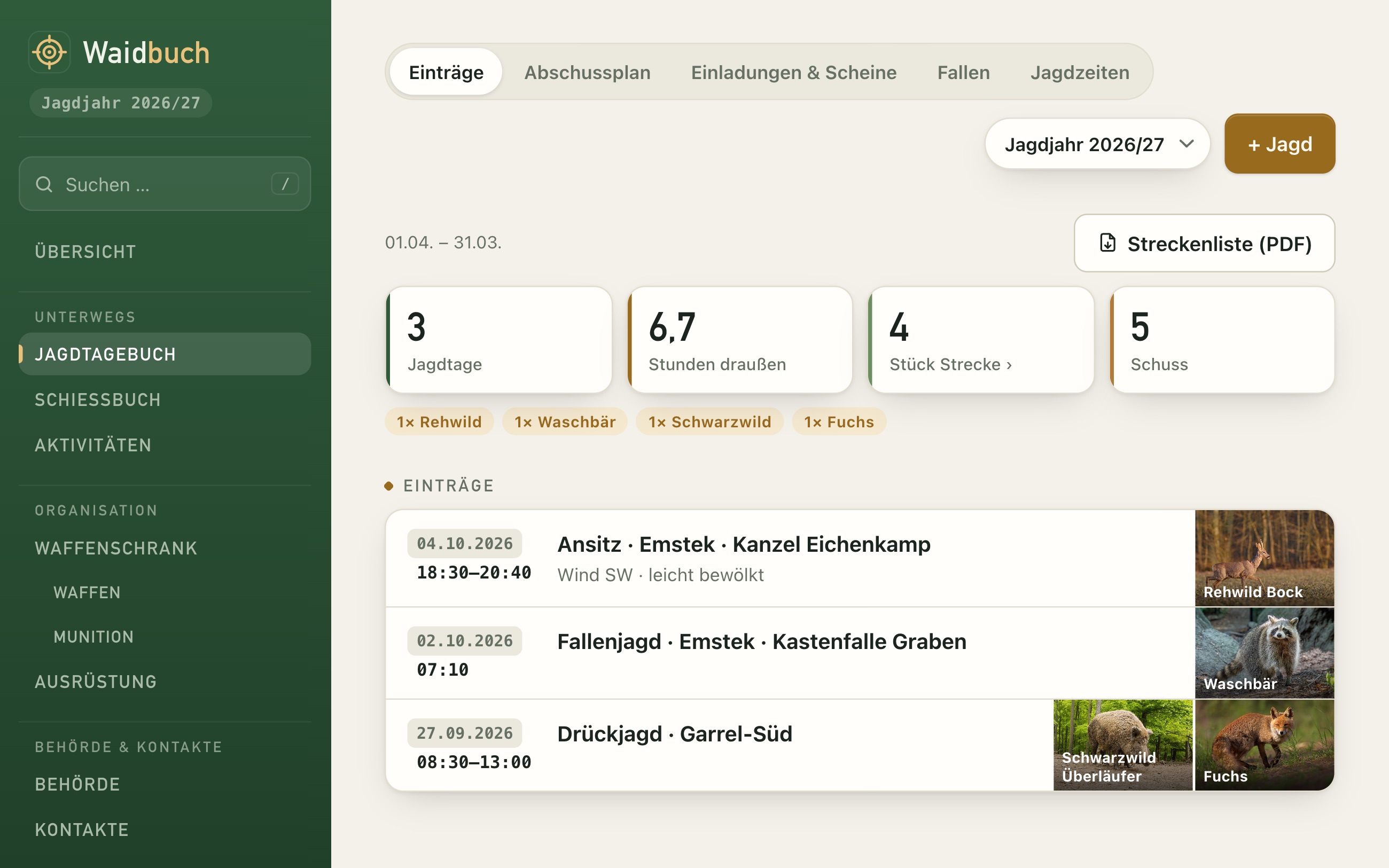
Task: Click the PDF download icon on Streckenliste
Action: point(1107,244)
